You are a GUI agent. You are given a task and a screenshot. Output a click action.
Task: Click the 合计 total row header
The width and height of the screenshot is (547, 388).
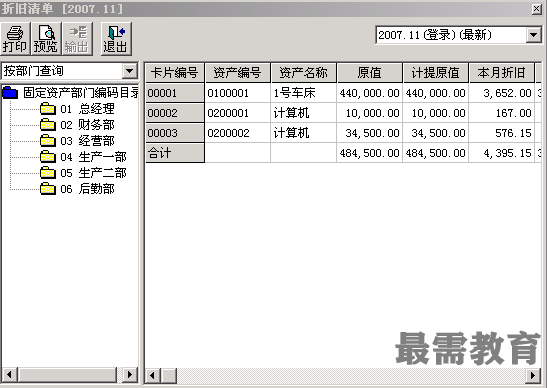[x=174, y=153]
